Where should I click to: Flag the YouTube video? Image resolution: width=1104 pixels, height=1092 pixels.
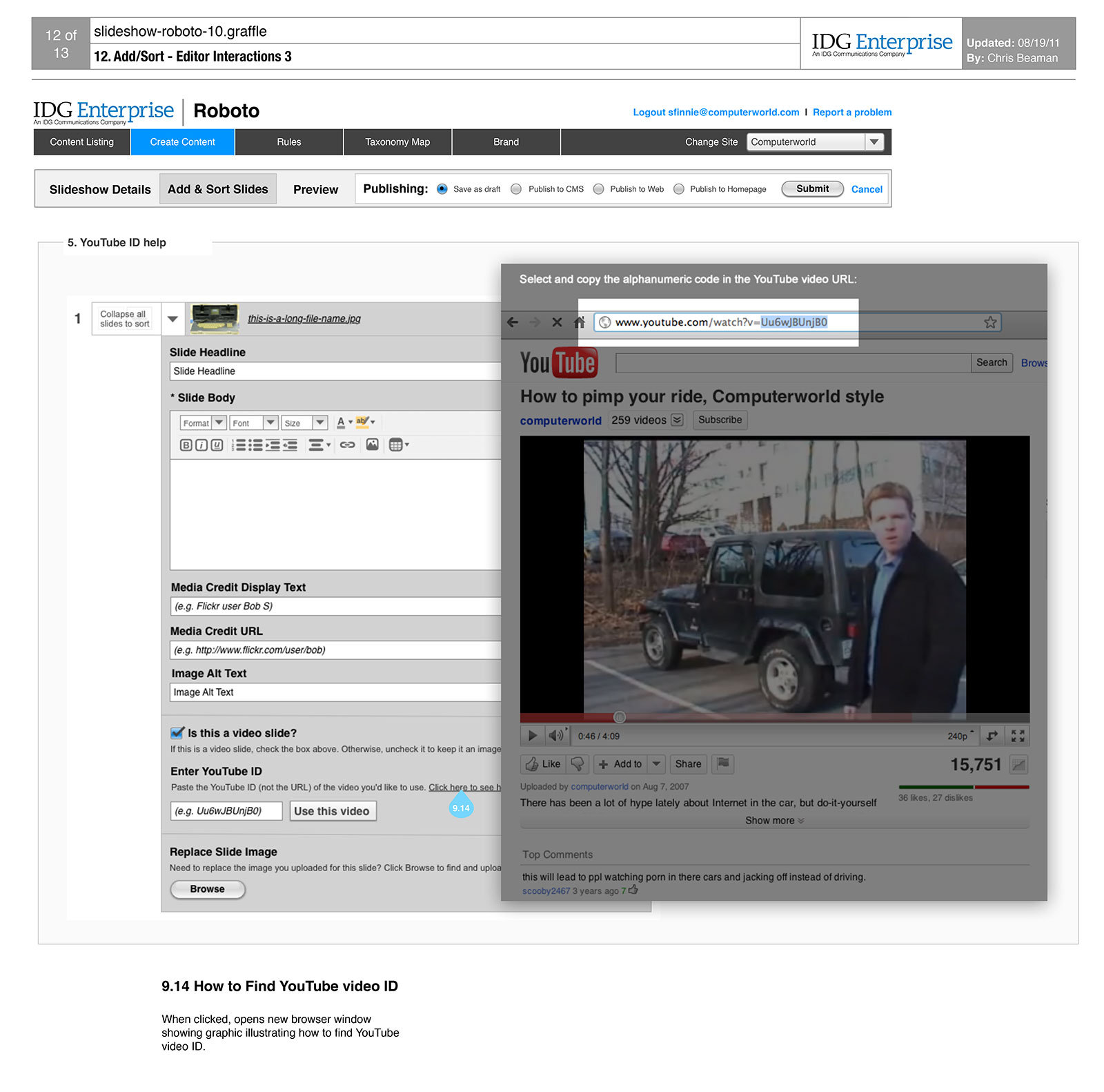723,763
